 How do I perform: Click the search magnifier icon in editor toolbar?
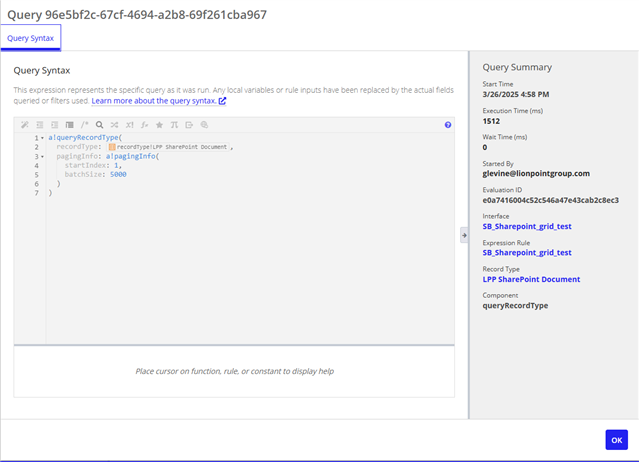100,125
